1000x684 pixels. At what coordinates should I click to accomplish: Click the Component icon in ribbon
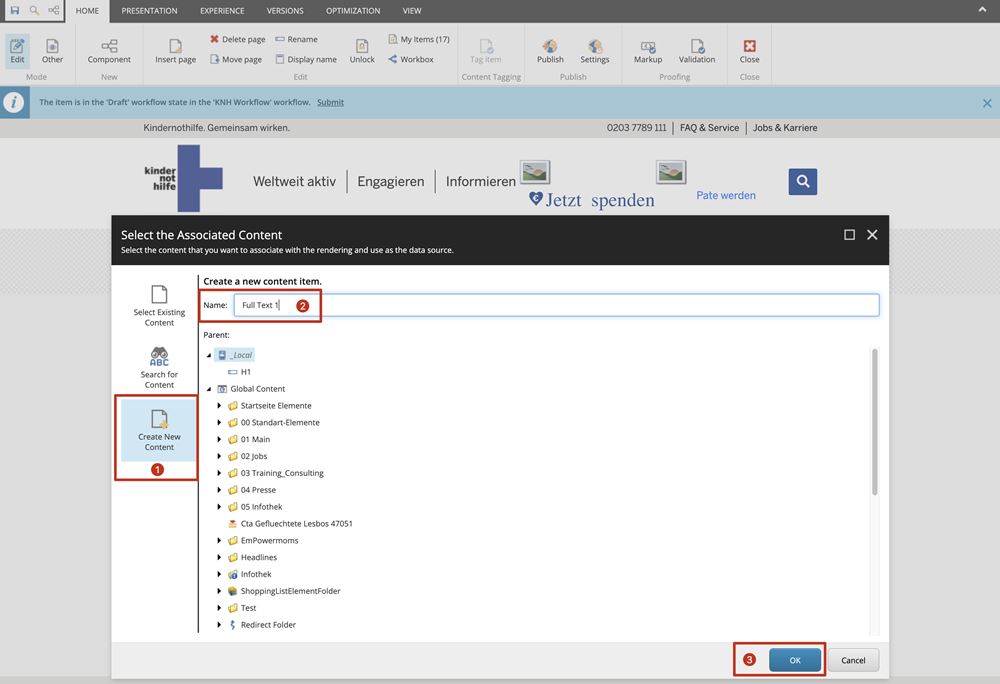109,51
